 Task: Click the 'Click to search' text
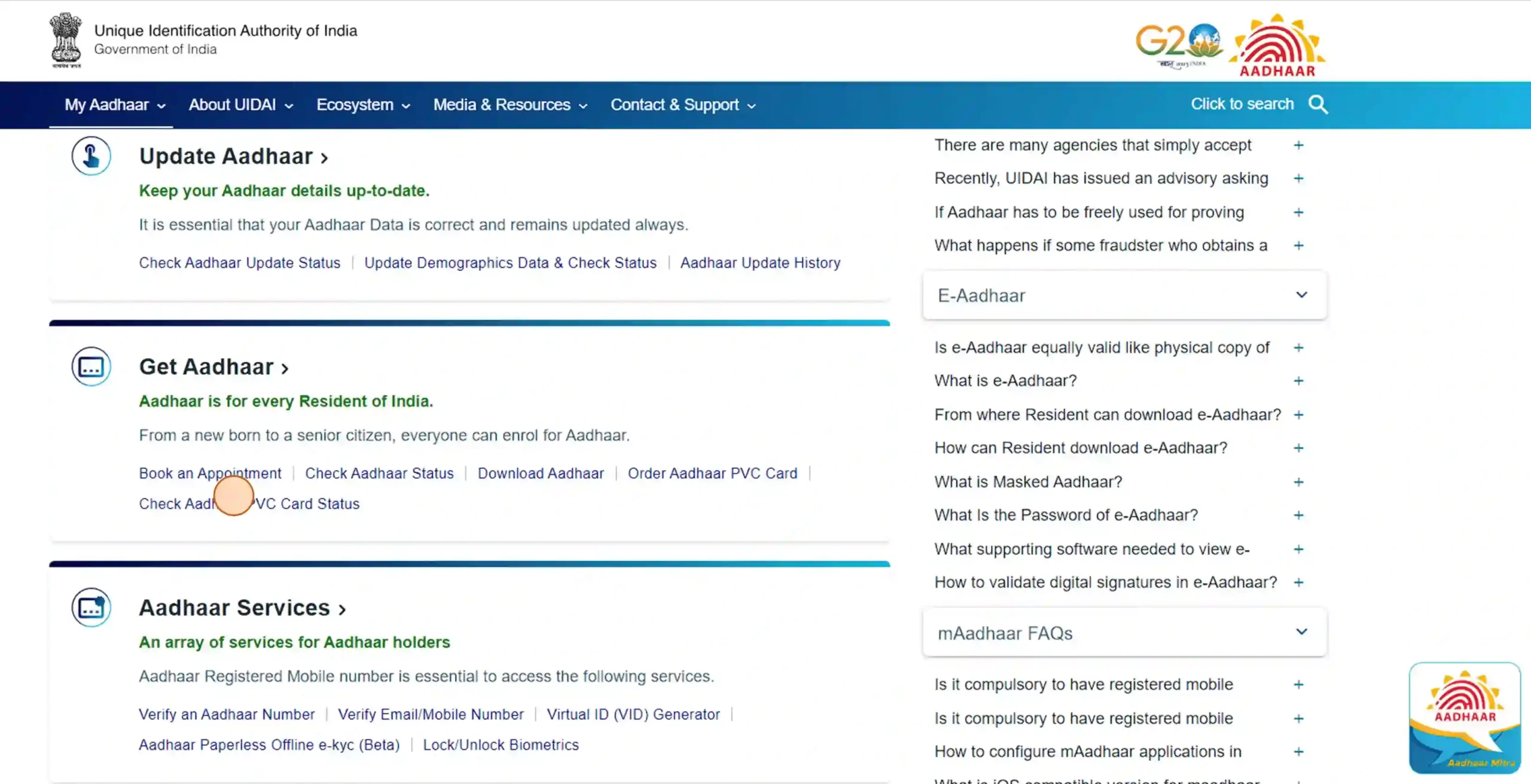click(x=1242, y=104)
